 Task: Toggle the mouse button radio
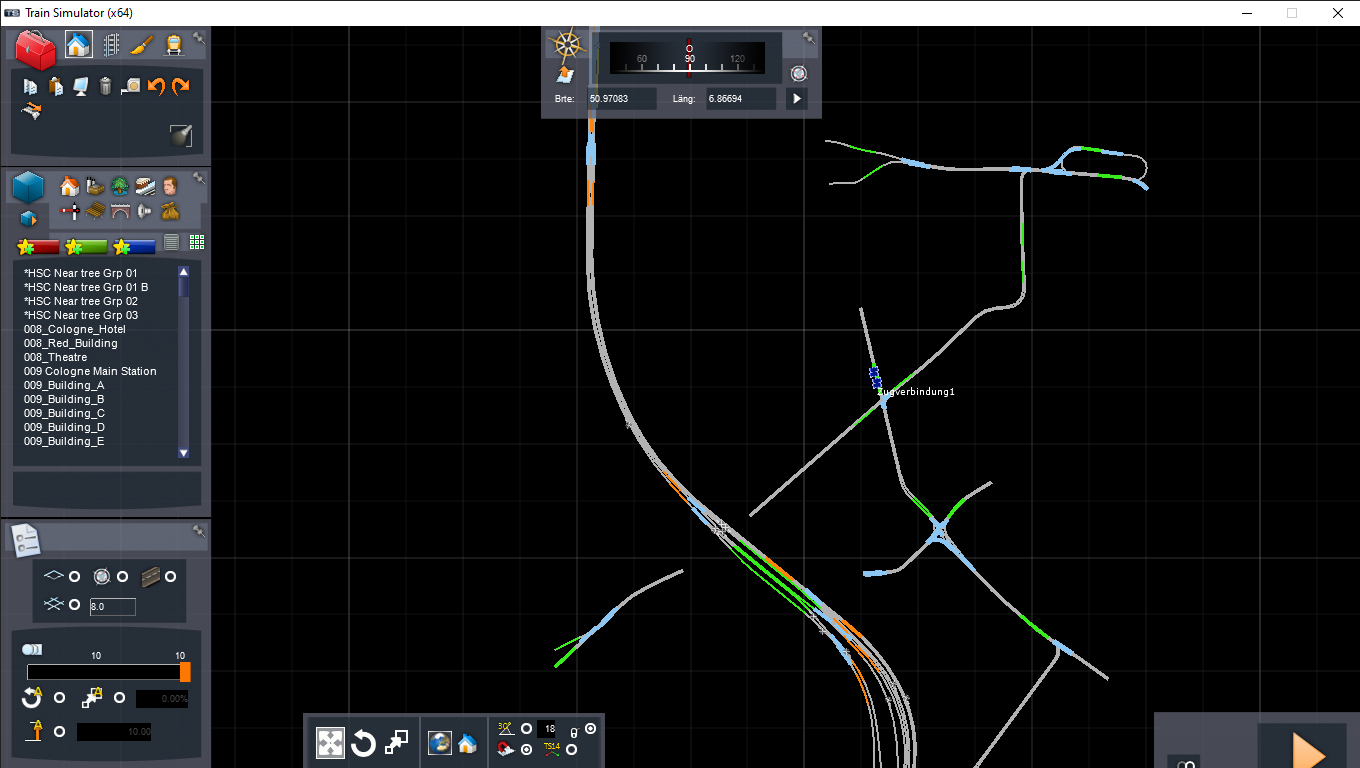[590, 729]
